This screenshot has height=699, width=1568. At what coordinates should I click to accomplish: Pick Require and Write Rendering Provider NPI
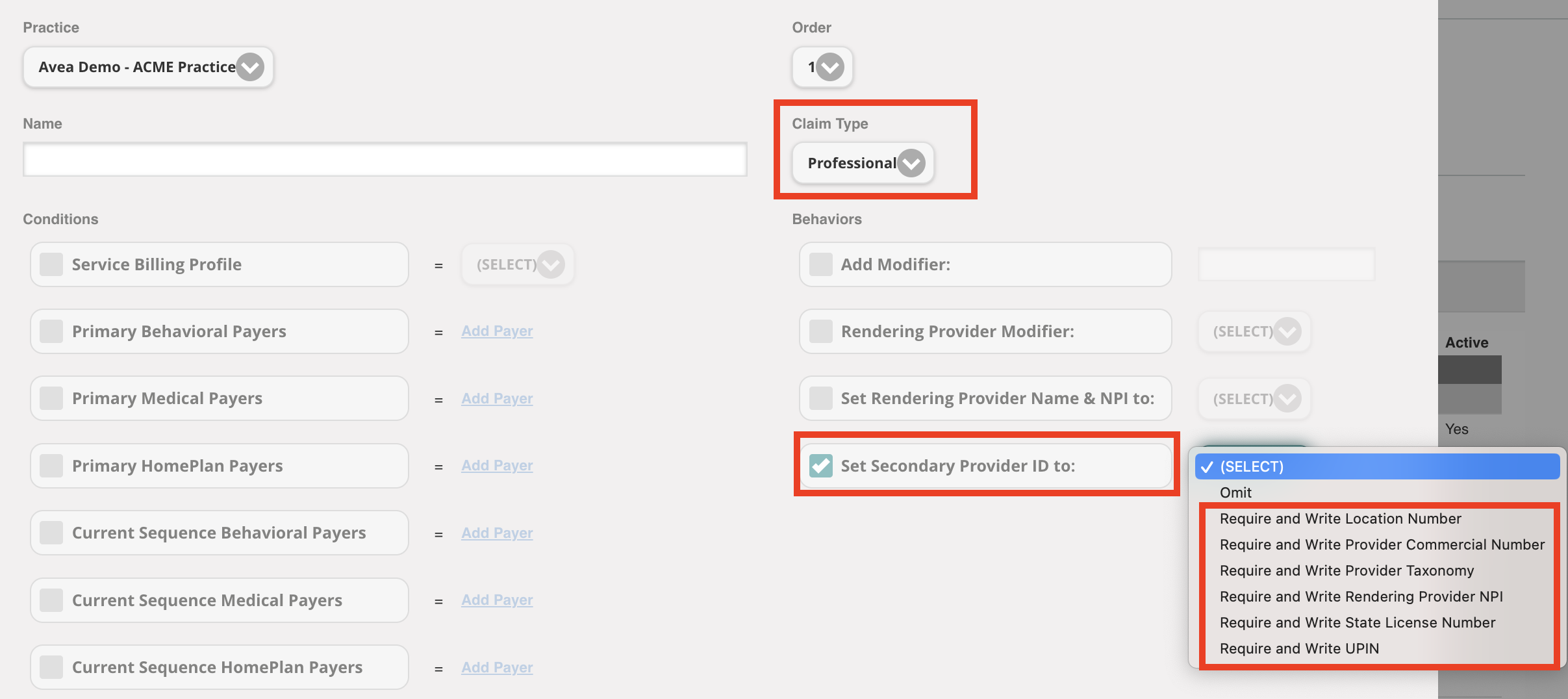click(x=1361, y=596)
